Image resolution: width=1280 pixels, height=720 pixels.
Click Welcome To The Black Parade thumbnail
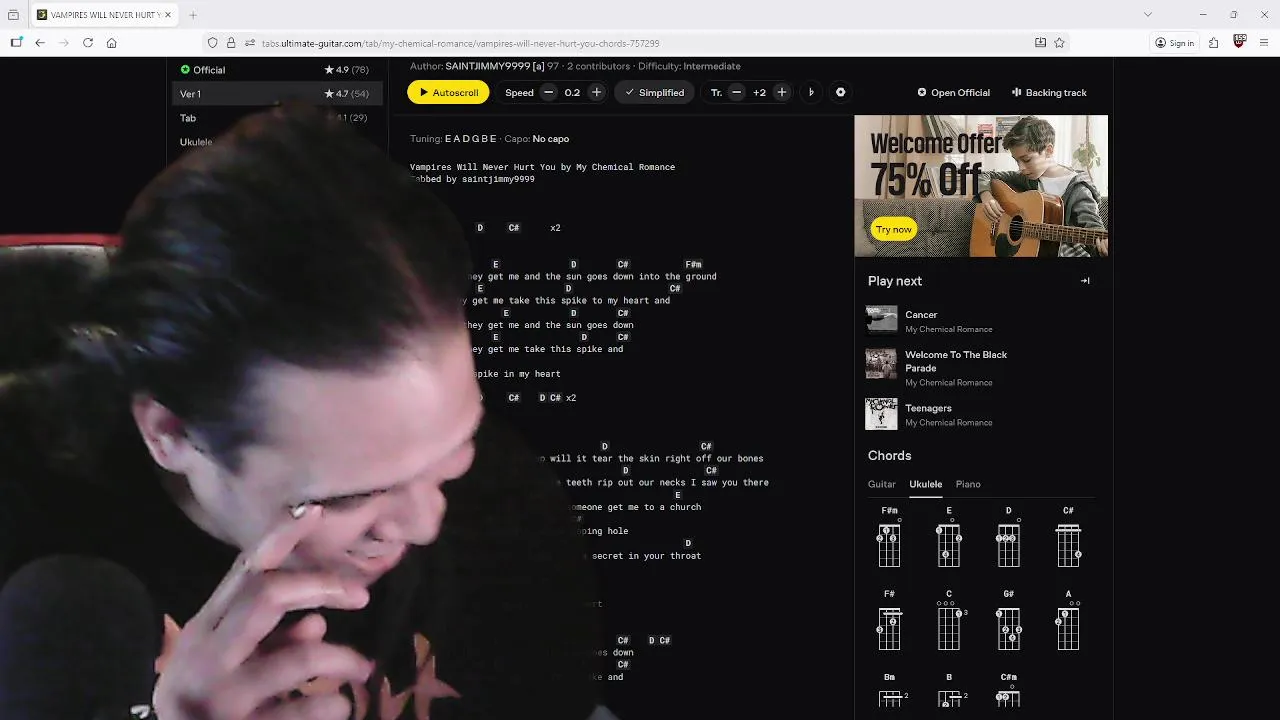tap(881, 364)
